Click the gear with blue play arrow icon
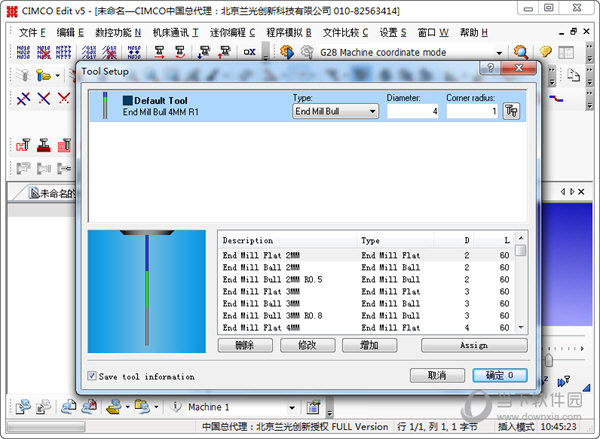Screen dimensions: 600x439 click(x=287, y=52)
